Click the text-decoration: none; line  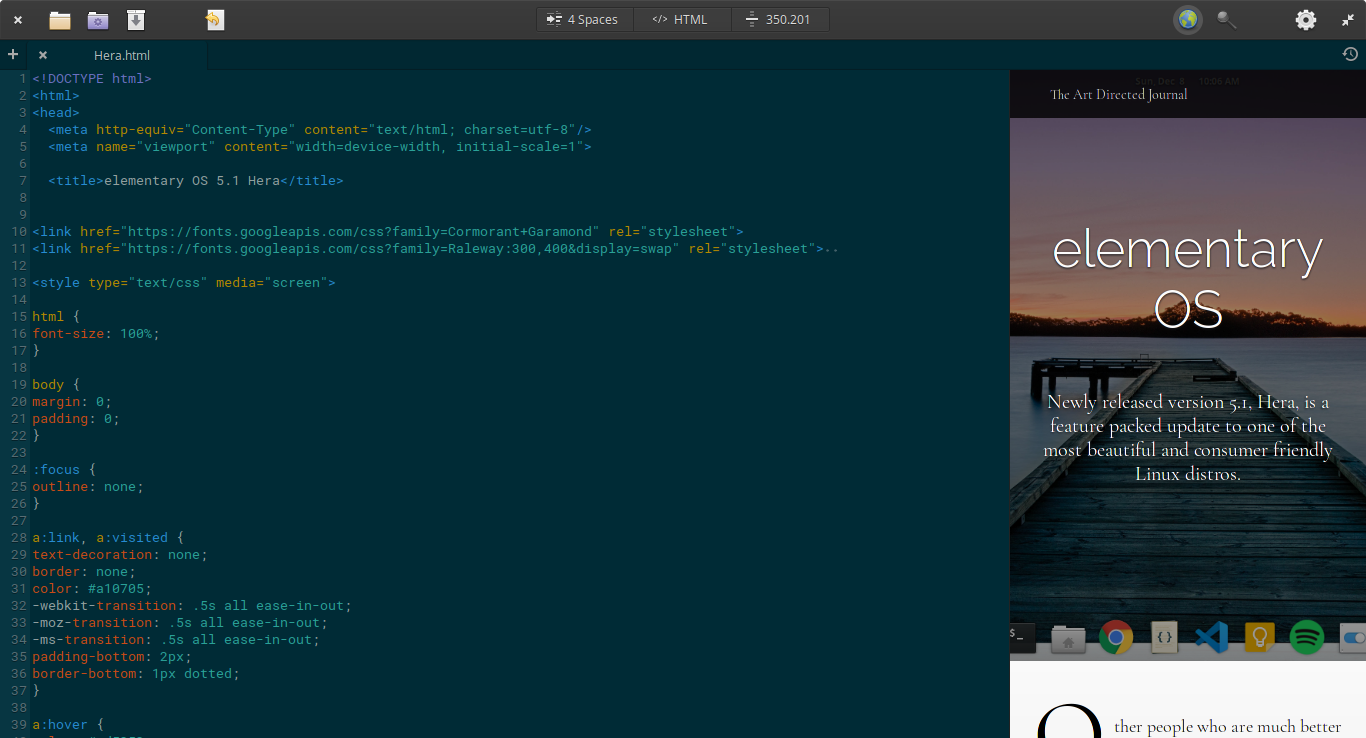click(x=120, y=555)
